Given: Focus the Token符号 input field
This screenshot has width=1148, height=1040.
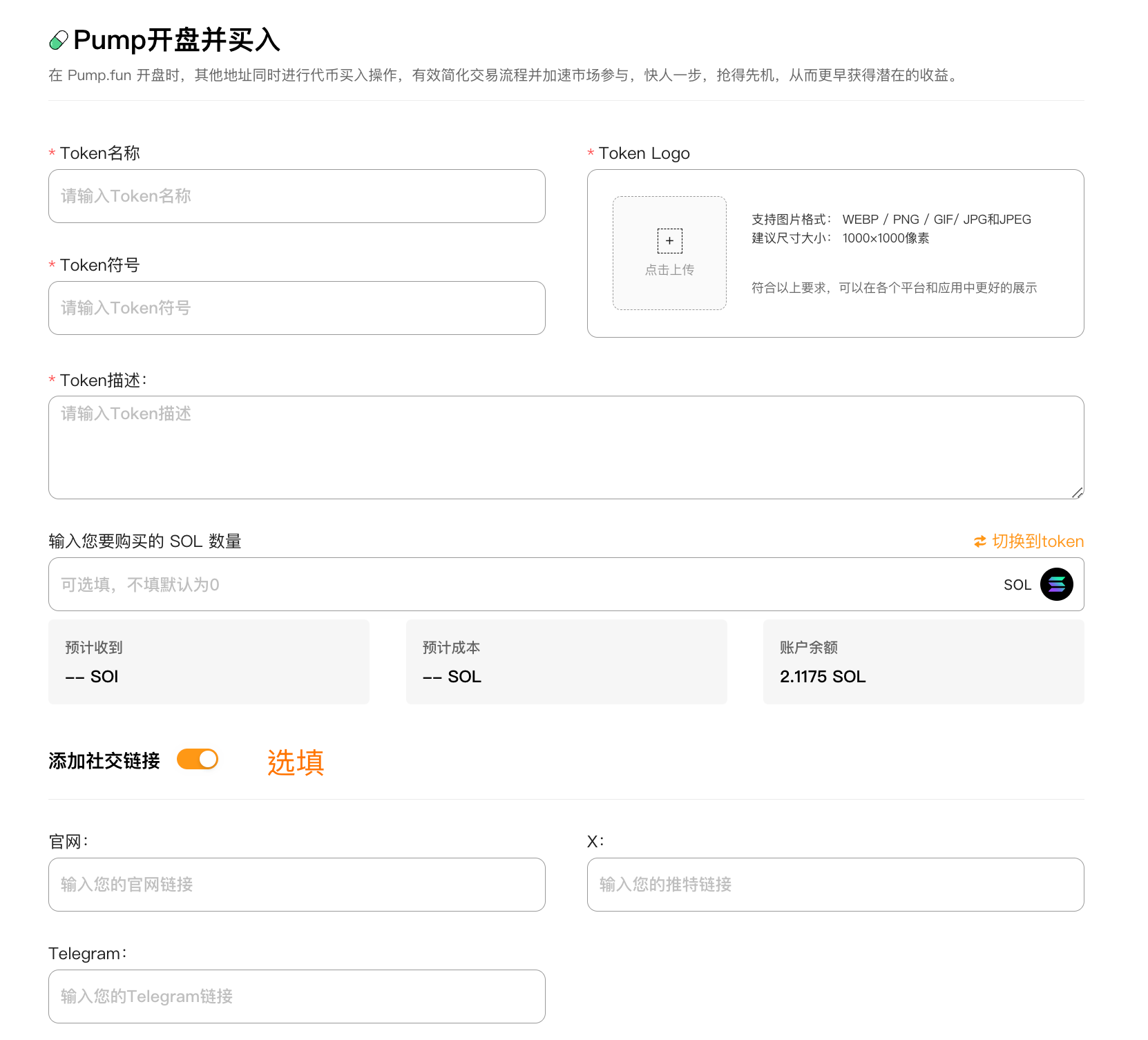Looking at the screenshot, I should [297, 308].
